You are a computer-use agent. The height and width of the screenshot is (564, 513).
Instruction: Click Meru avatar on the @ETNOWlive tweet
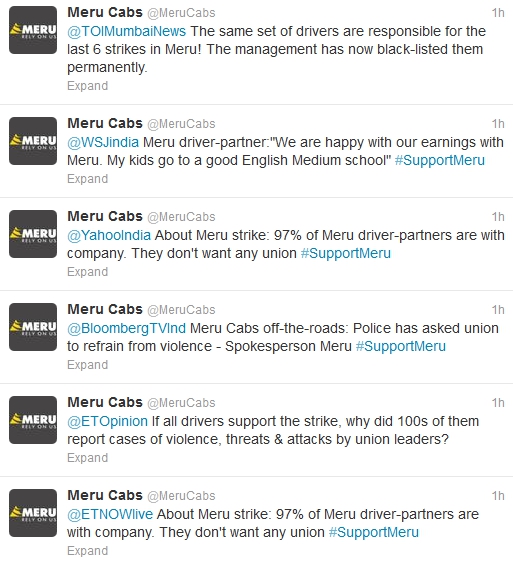coord(33,513)
